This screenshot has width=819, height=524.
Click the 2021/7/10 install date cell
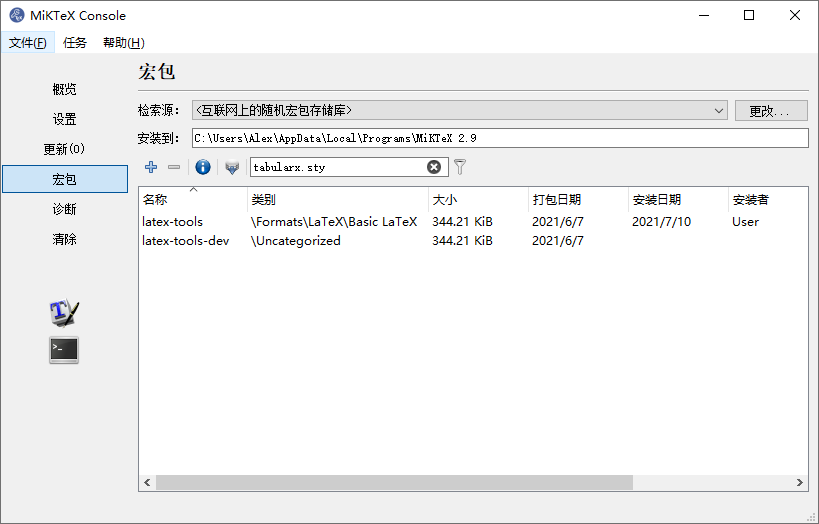pyautogui.click(x=661, y=222)
